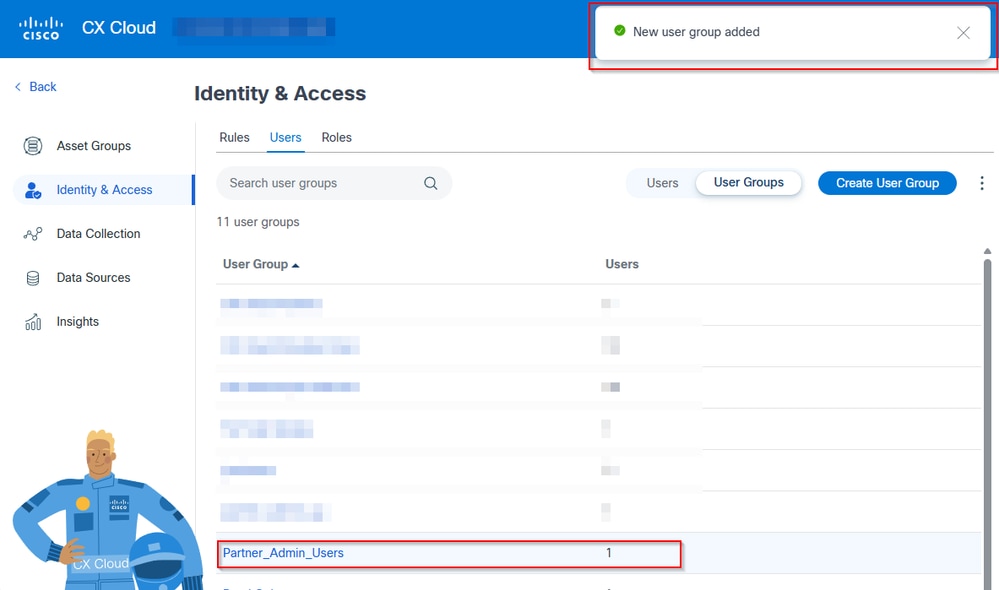Image resolution: width=999 pixels, height=590 pixels.
Task: Click the user count 1 for Partner_Admin_Users
Action: click(x=608, y=553)
